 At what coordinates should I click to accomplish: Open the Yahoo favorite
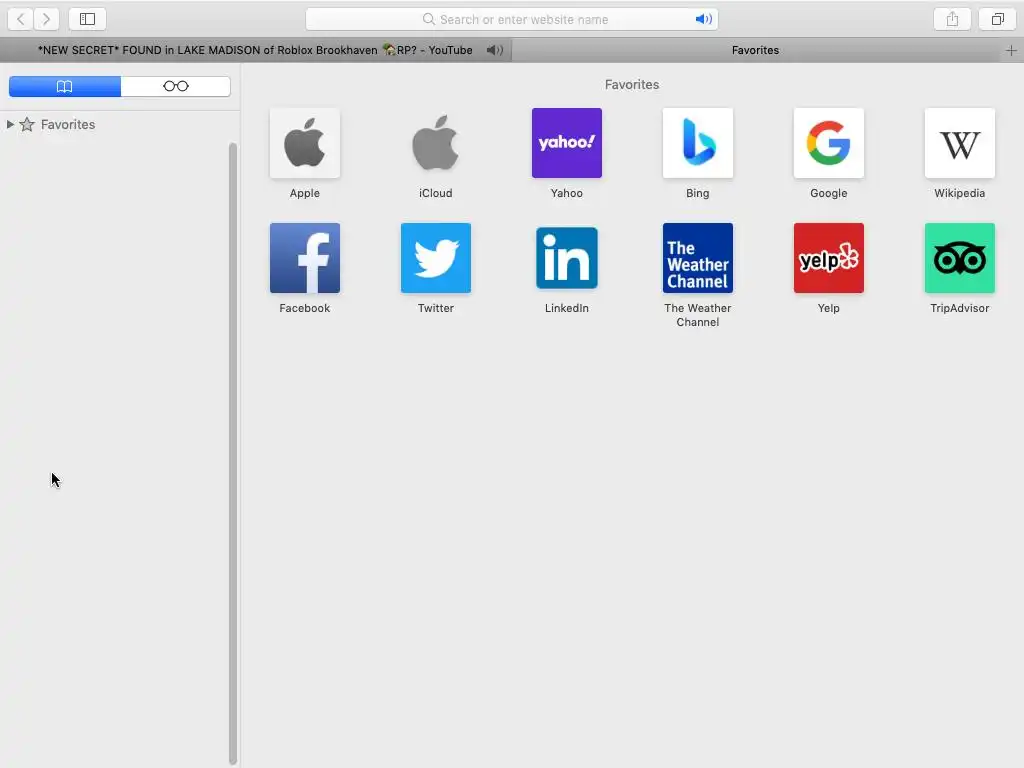(567, 143)
